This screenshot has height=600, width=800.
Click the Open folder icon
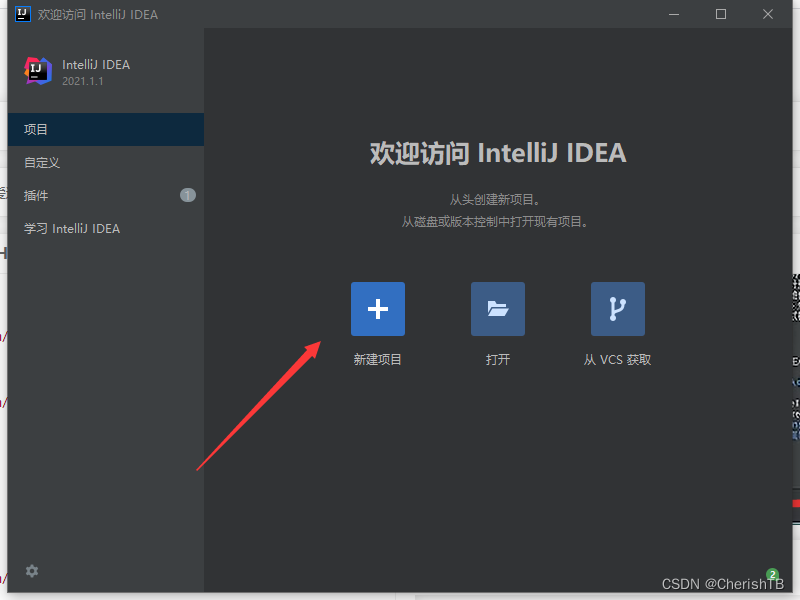(497, 309)
